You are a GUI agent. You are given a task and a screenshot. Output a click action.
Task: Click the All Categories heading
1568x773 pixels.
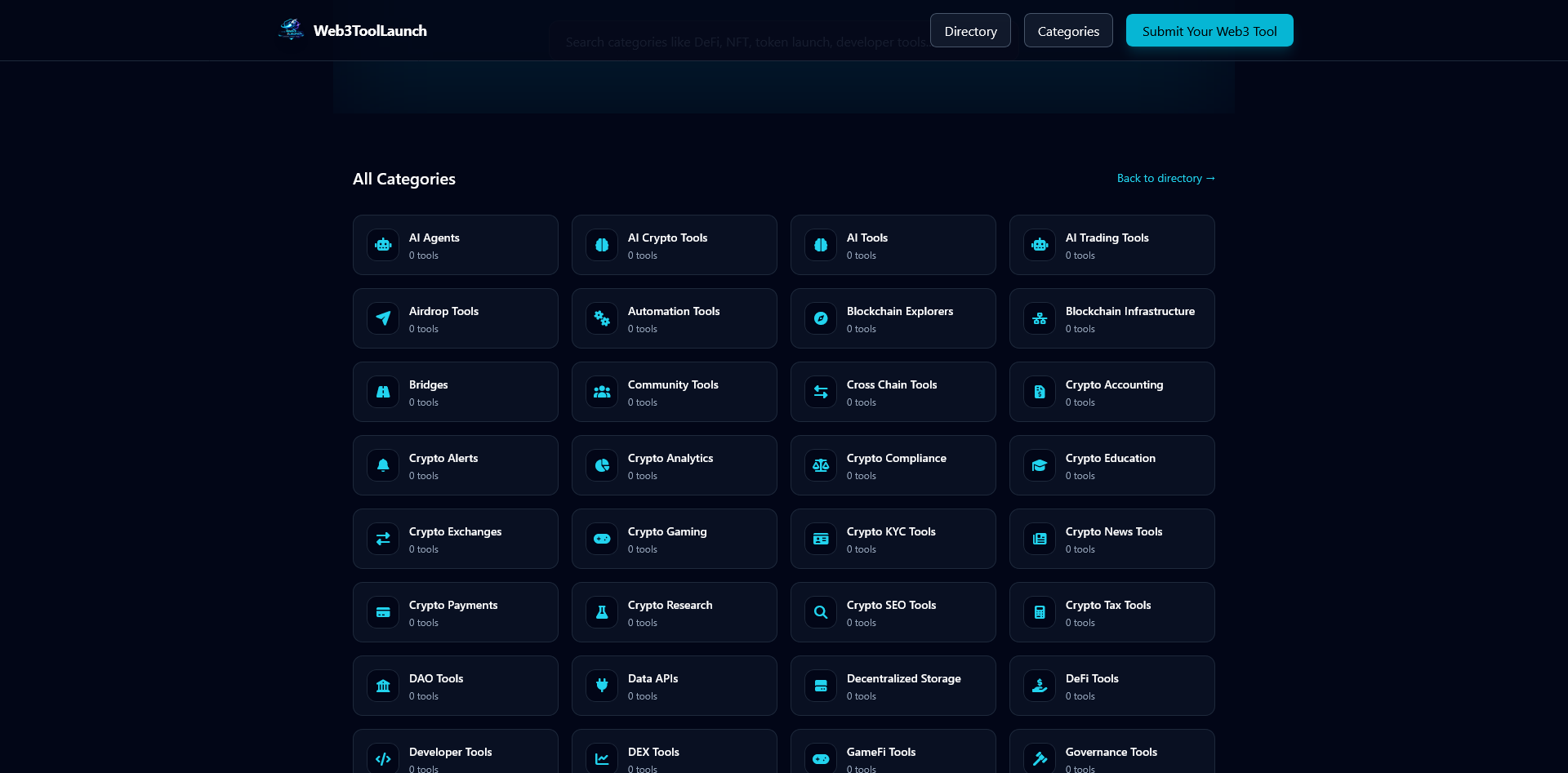(404, 179)
